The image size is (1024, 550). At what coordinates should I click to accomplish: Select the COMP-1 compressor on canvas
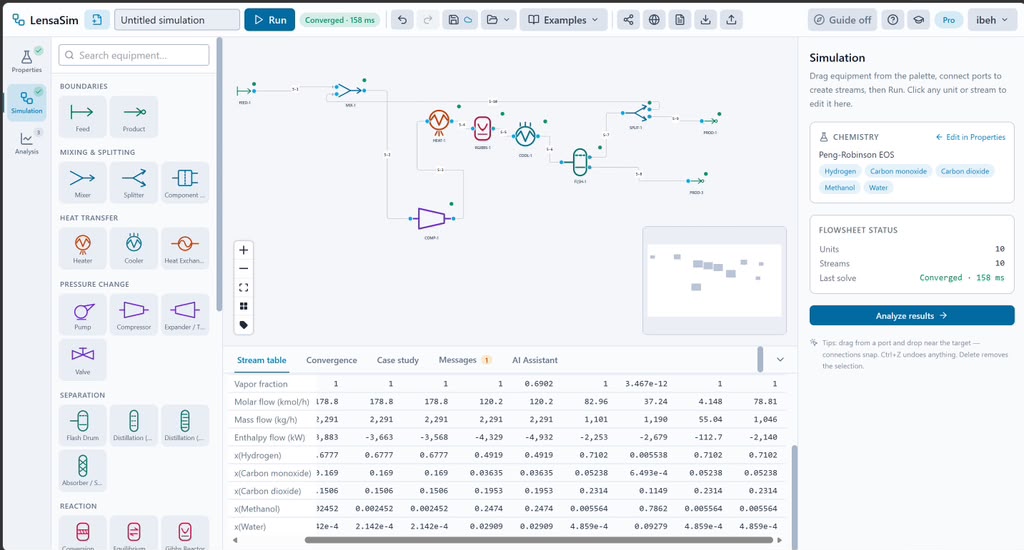pyautogui.click(x=431, y=219)
